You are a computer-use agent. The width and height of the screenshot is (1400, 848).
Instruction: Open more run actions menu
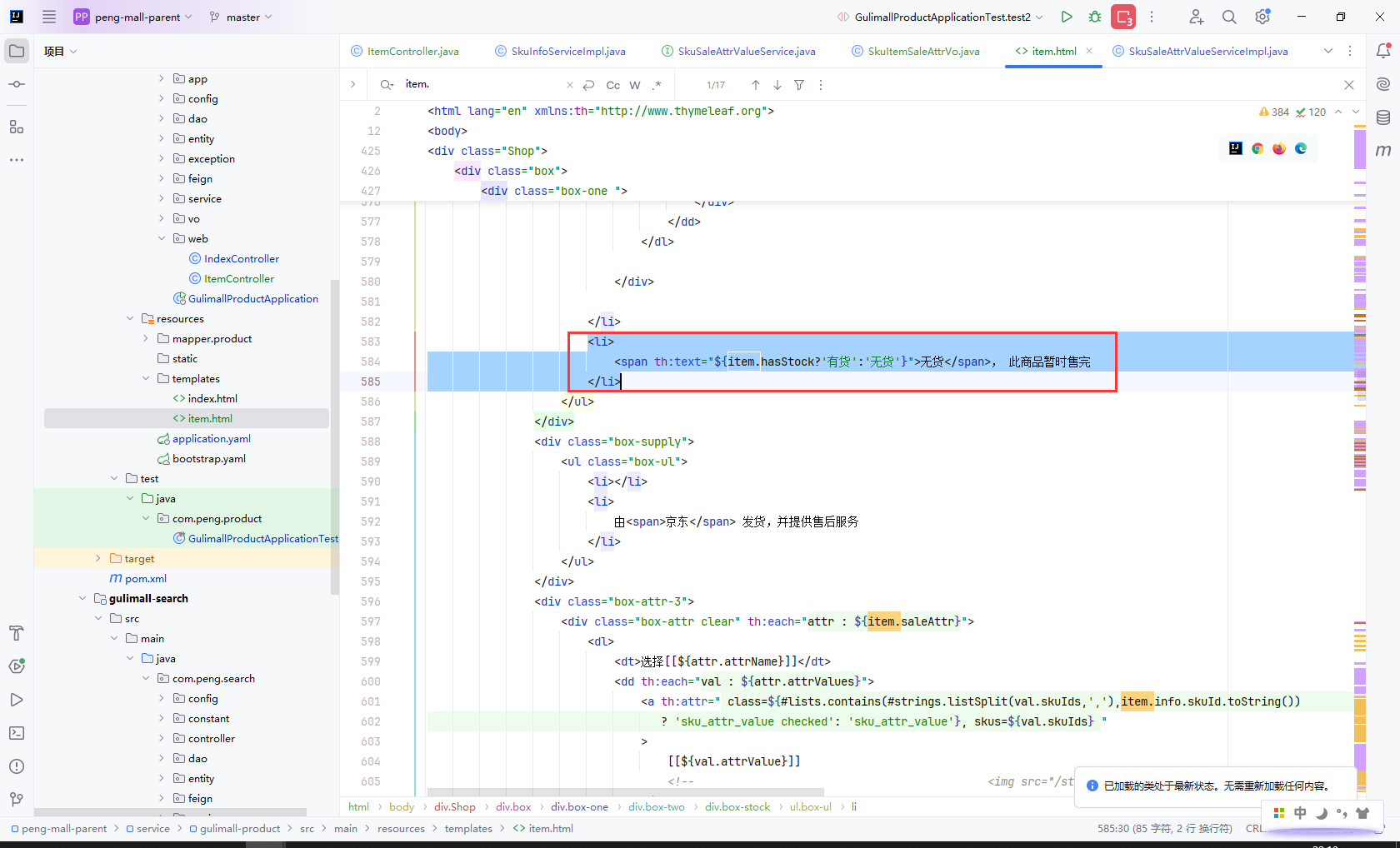click(1152, 17)
